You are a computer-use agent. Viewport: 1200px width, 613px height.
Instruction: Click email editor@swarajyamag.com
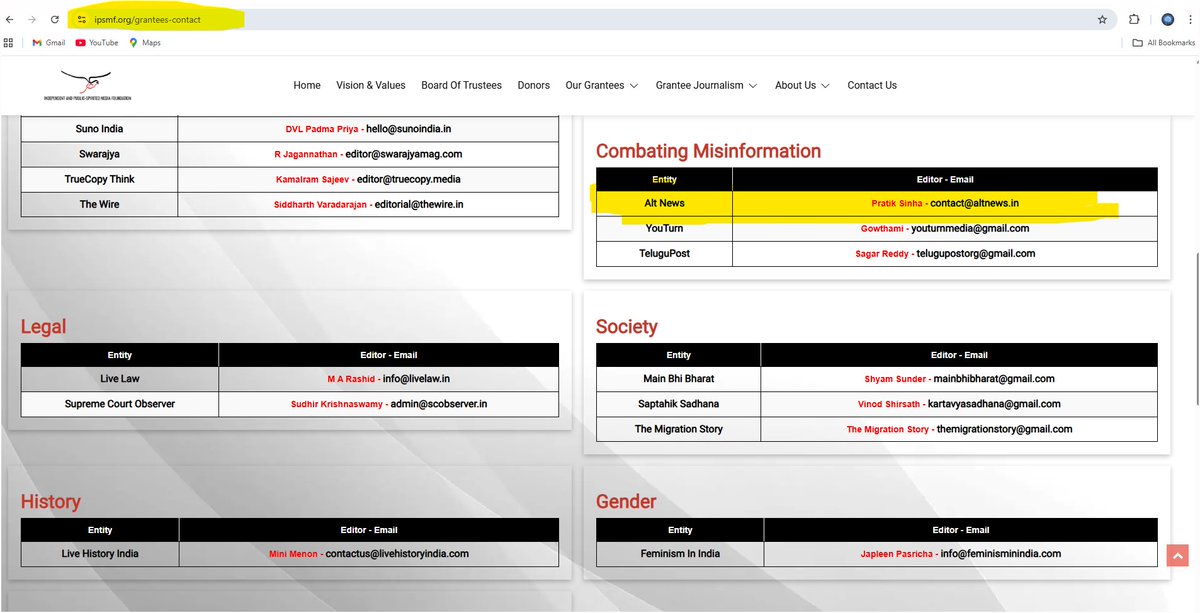[x=403, y=154]
